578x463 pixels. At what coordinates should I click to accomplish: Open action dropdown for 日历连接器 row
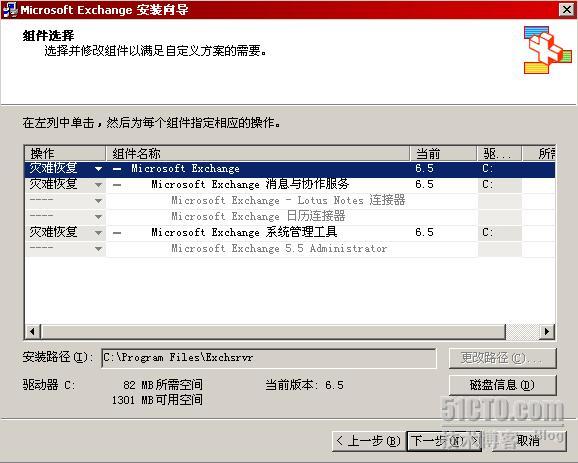[x=98, y=217]
